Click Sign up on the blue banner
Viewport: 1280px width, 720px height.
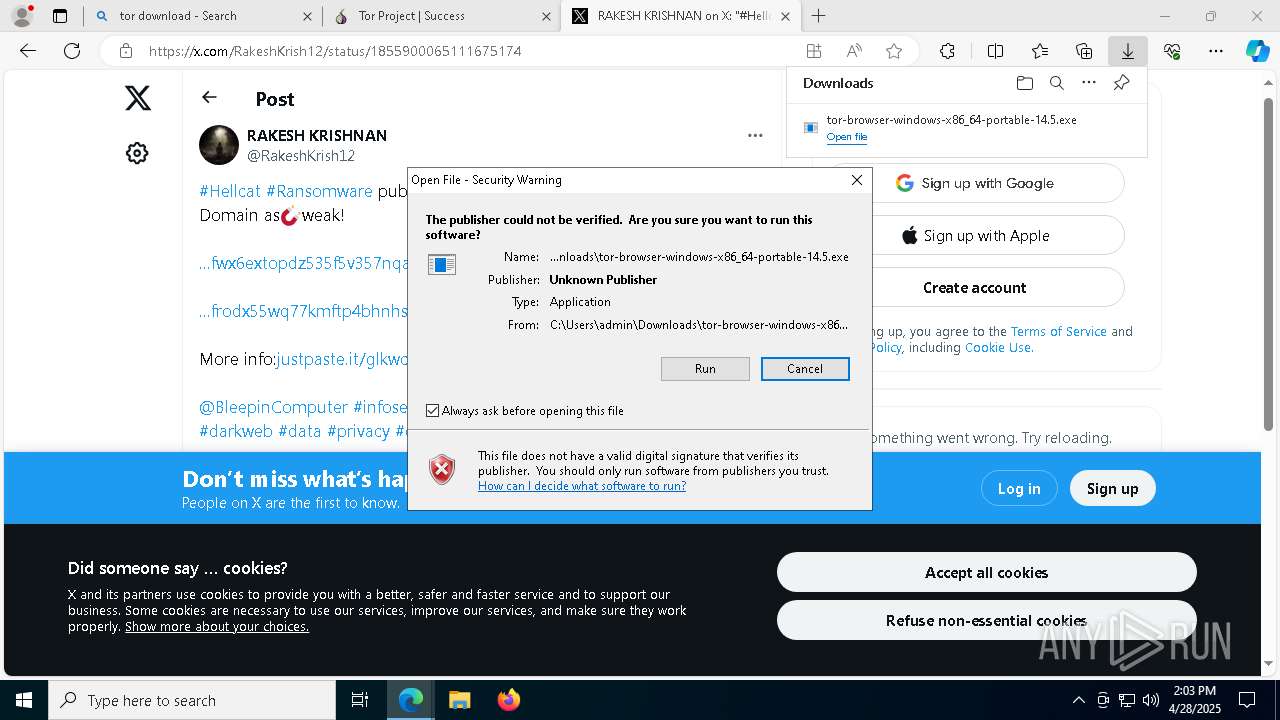(1113, 488)
